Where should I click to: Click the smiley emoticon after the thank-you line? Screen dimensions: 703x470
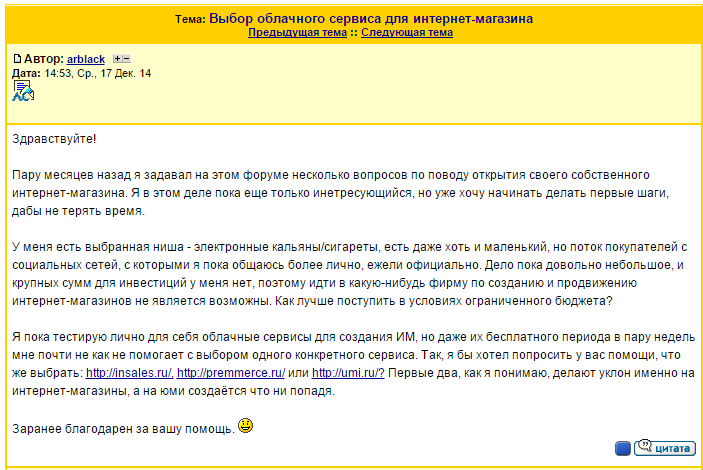click(245, 425)
